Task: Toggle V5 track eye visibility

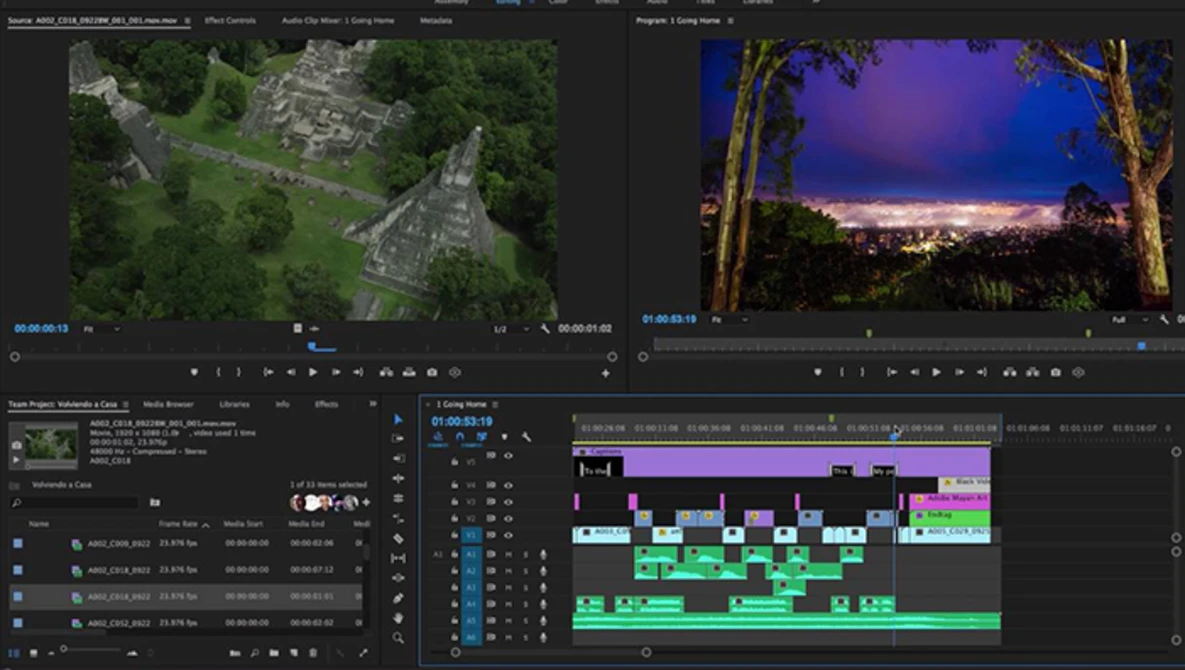Action: click(508, 456)
